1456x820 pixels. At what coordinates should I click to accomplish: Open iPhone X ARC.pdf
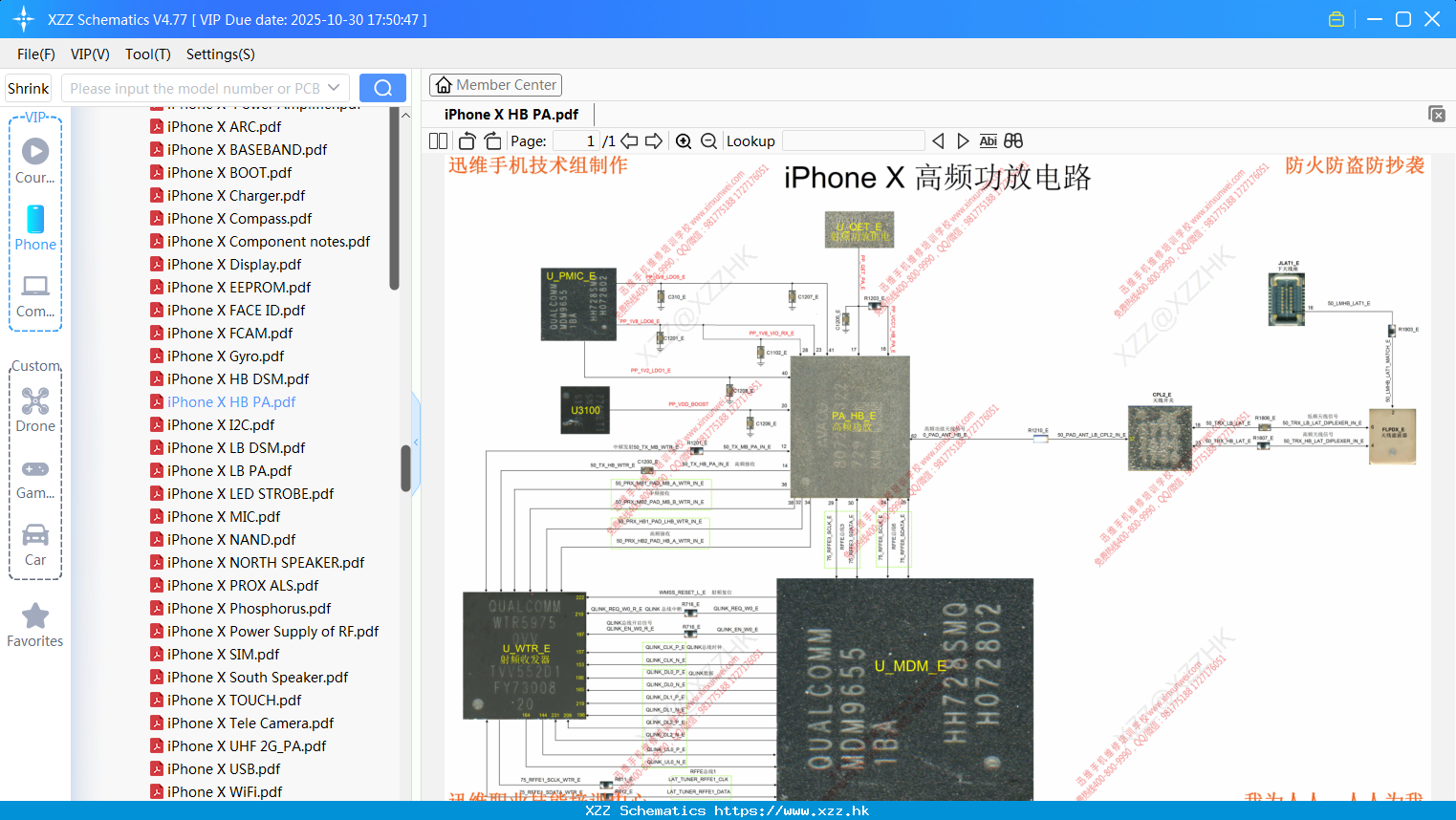point(224,126)
